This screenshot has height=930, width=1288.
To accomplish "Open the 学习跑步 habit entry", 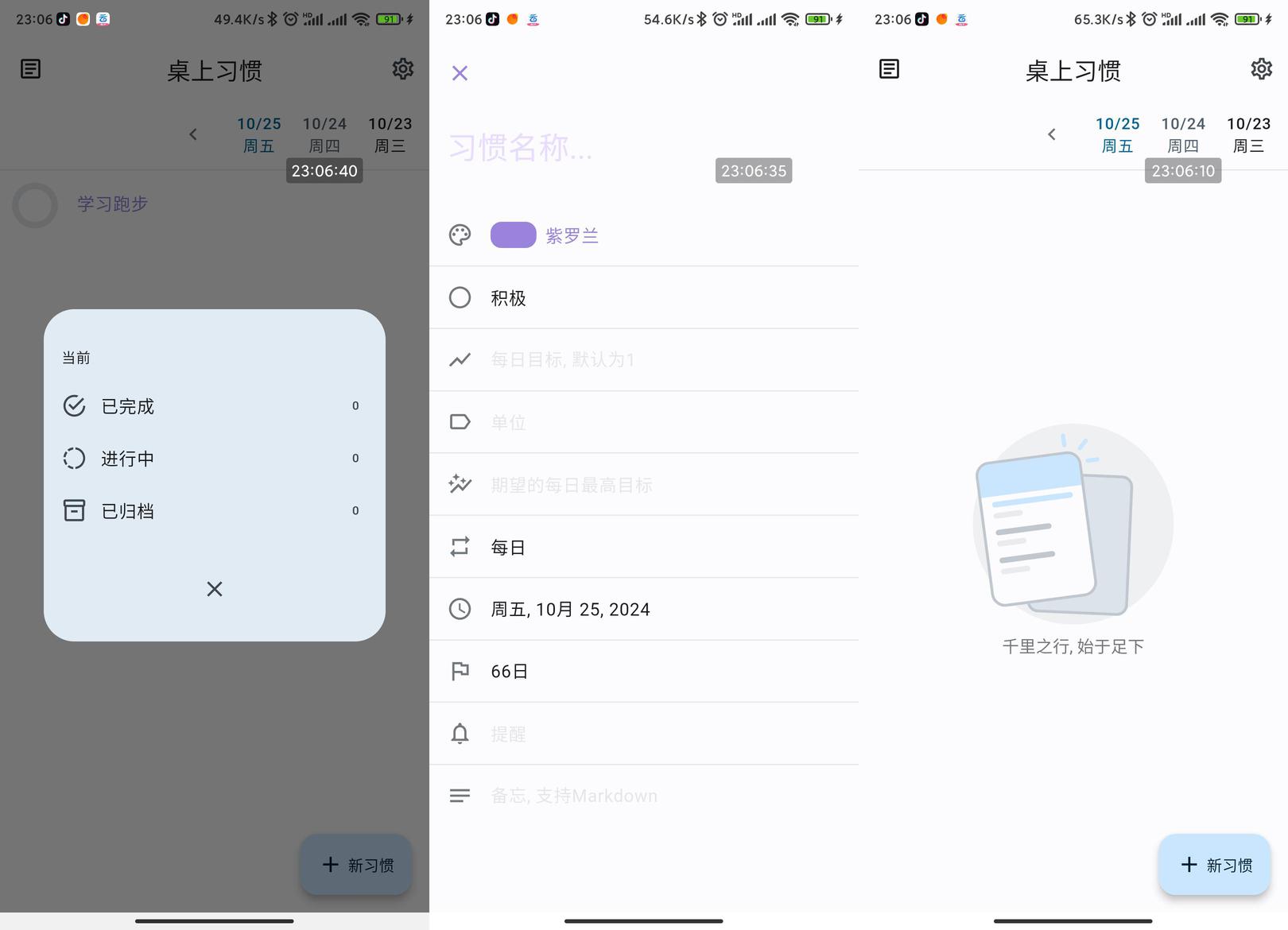I will pyautogui.click(x=112, y=204).
